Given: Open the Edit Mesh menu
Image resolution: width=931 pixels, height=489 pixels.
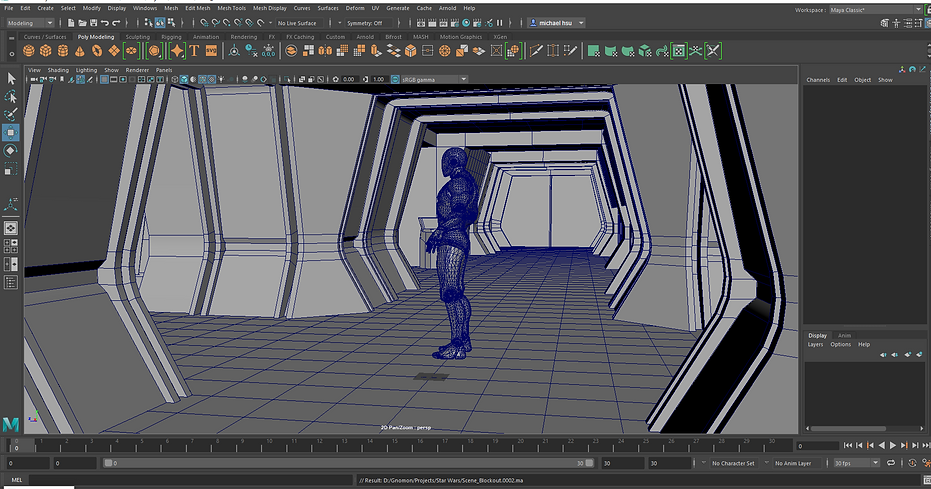Looking at the screenshot, I should (197, 8).
